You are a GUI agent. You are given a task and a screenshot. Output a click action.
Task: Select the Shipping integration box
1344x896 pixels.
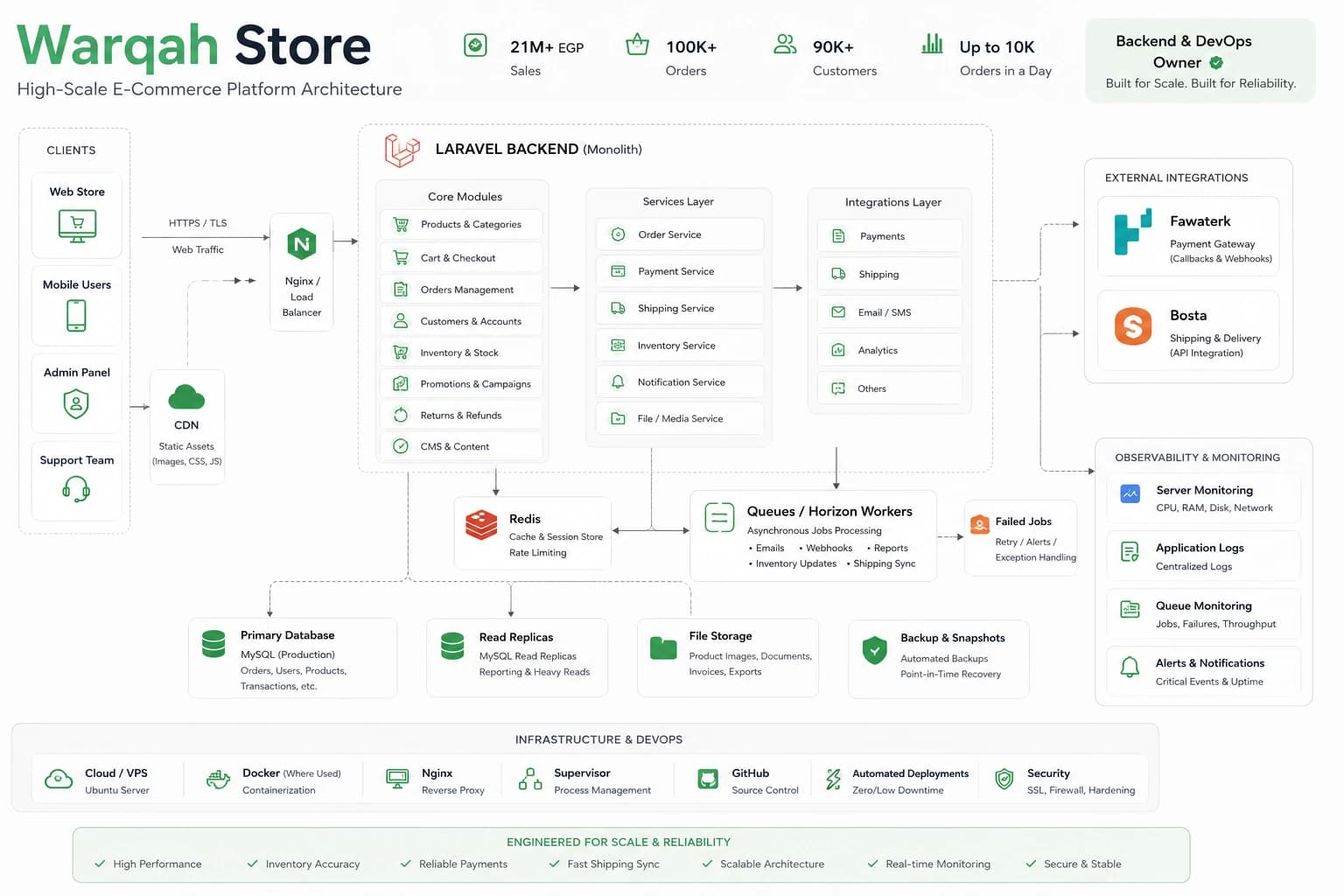[x=890, y=274]
